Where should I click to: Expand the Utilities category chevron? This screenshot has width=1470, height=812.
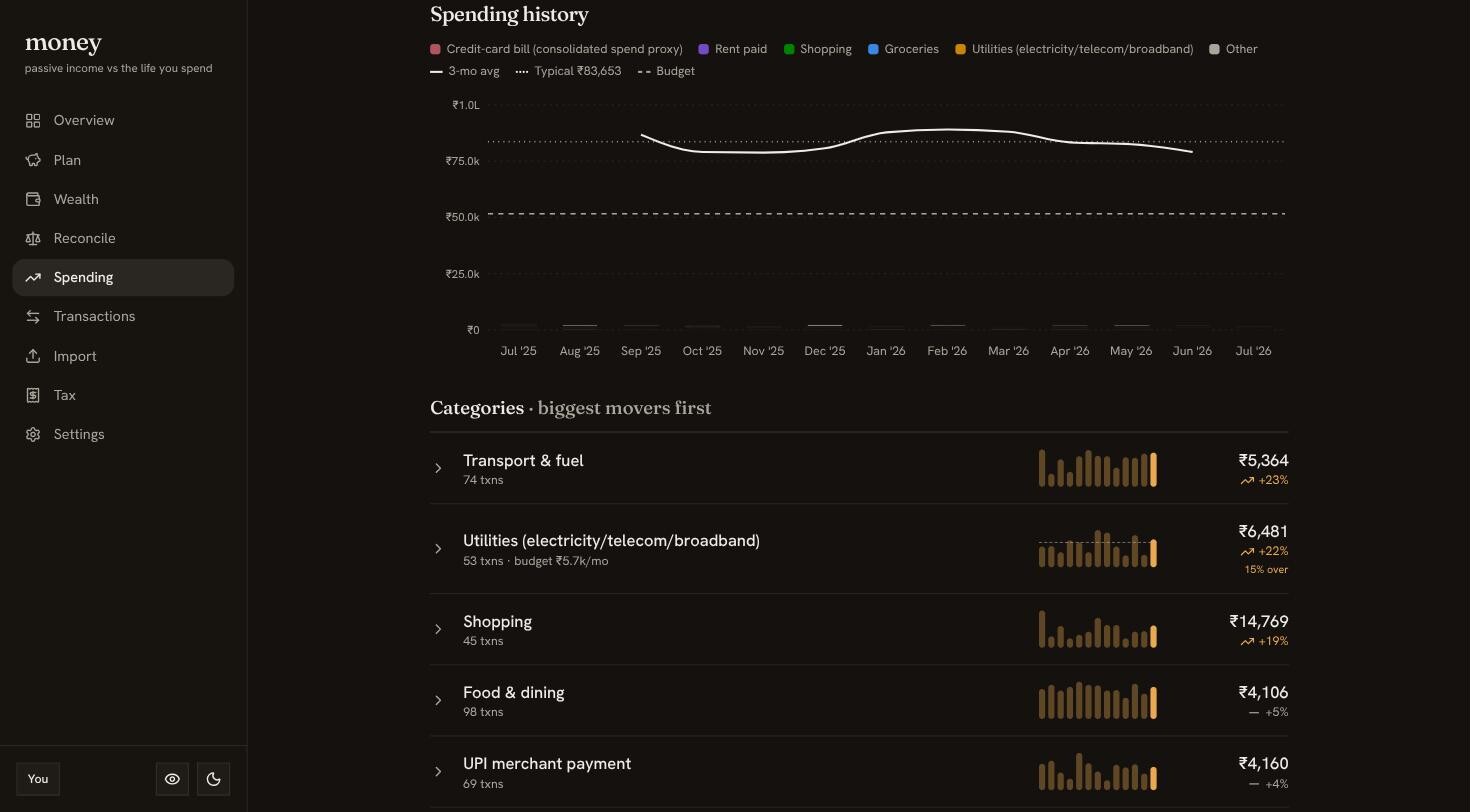(x=438, y=549)
